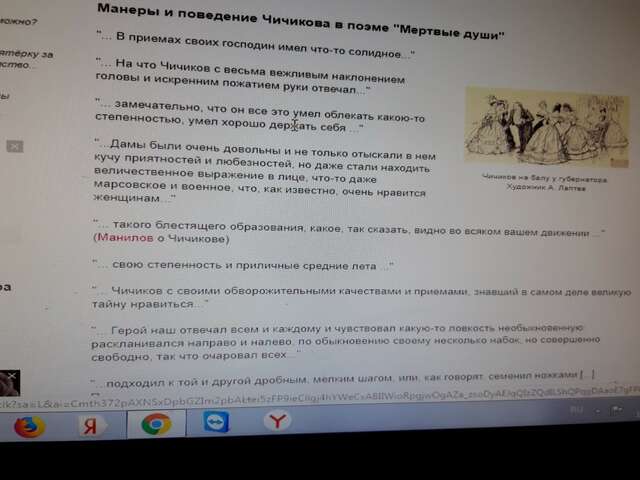Open Yandex Browser taskbar icon
640x480 pixels.
click(277, 420)
